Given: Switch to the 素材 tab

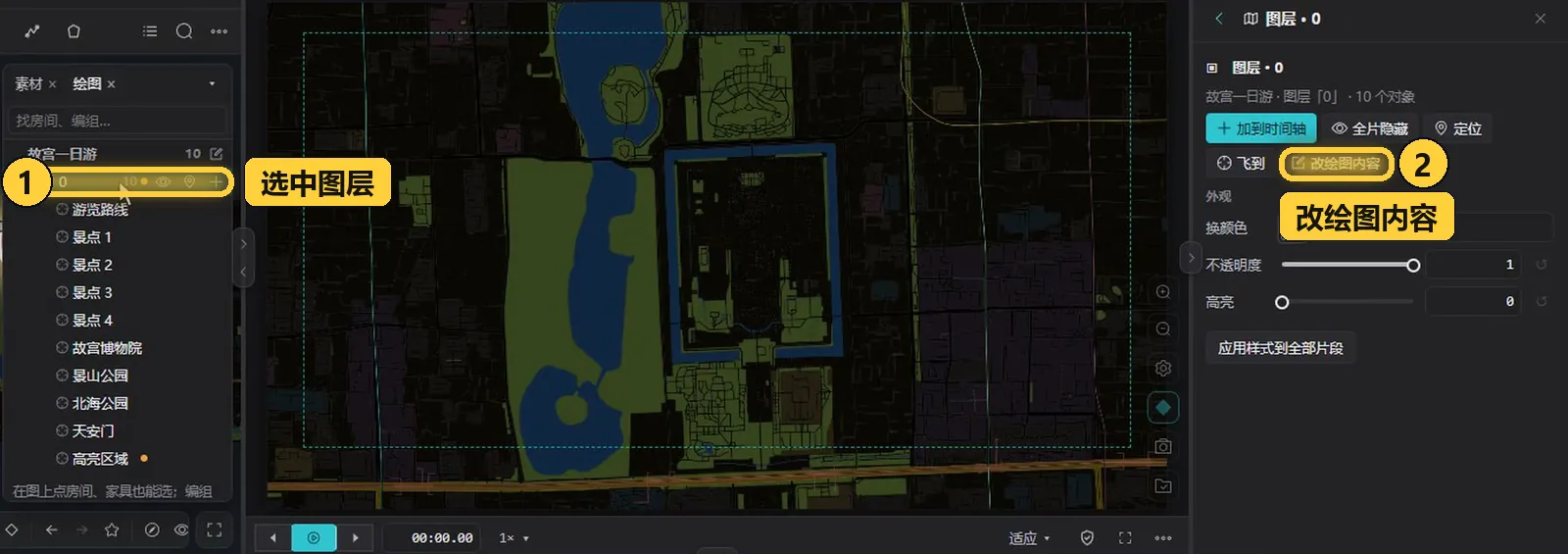Looking at the screenshot, I should point(28,84).
